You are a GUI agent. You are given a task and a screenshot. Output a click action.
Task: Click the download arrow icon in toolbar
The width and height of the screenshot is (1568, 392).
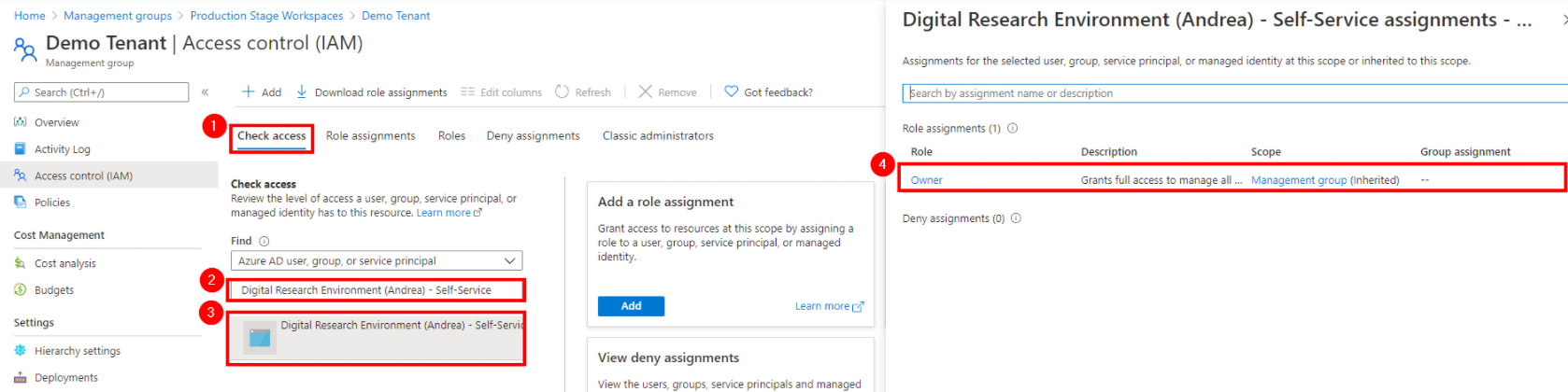click(x=302, y=91)
